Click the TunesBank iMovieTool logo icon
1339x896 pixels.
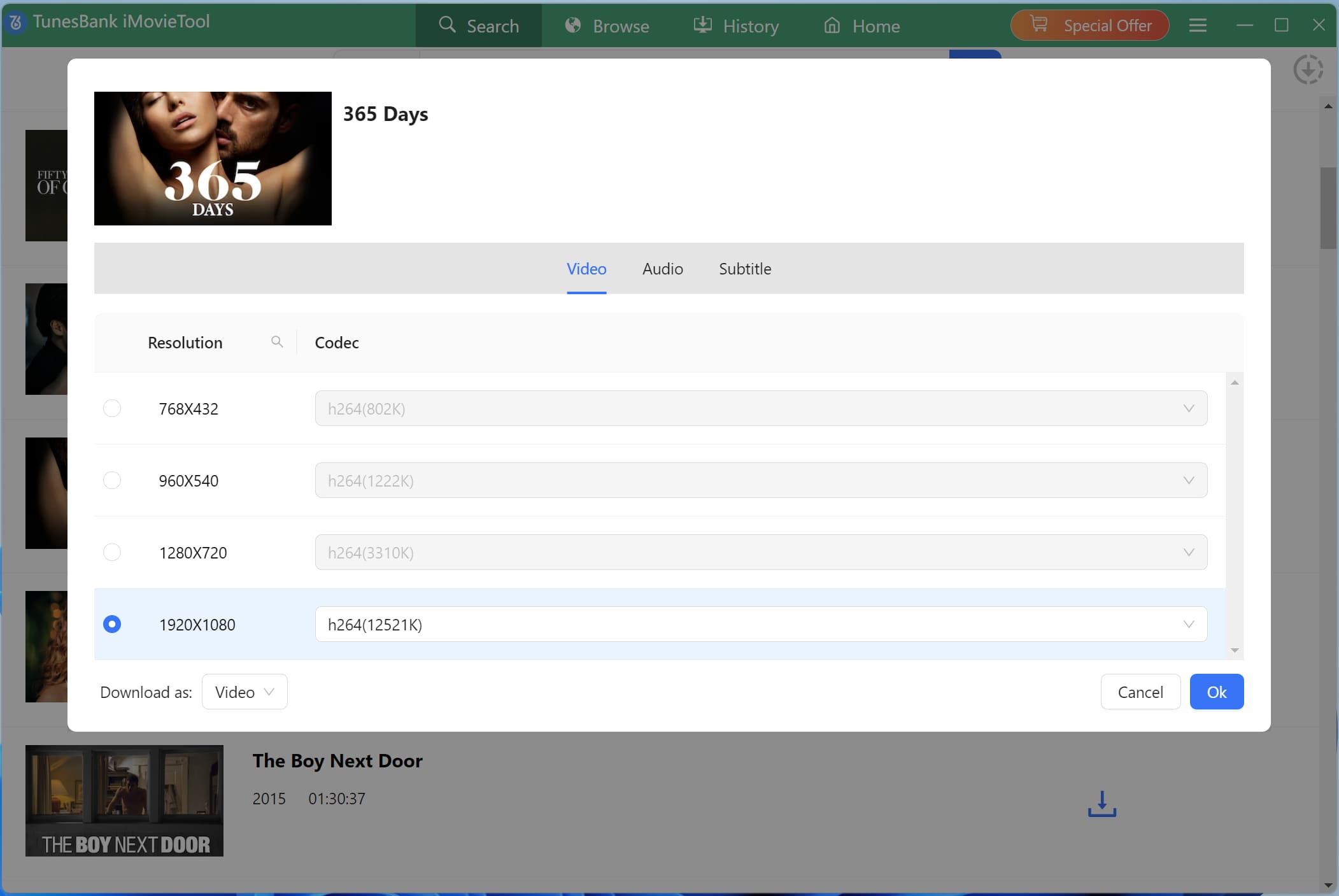[x=16, y=23]
